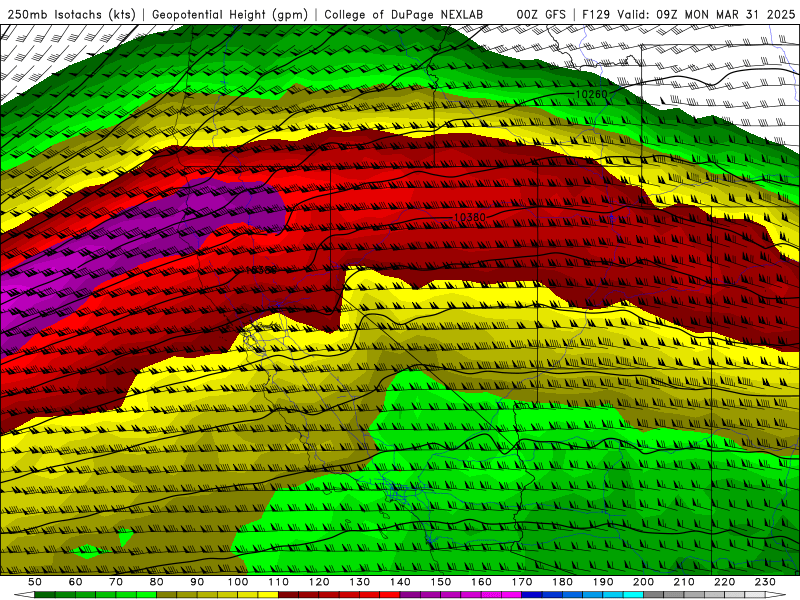Click the 60 value on the color scale
The height and width of the screenshot is (600, 800).
pyautogui.click(x=76, y=582)
